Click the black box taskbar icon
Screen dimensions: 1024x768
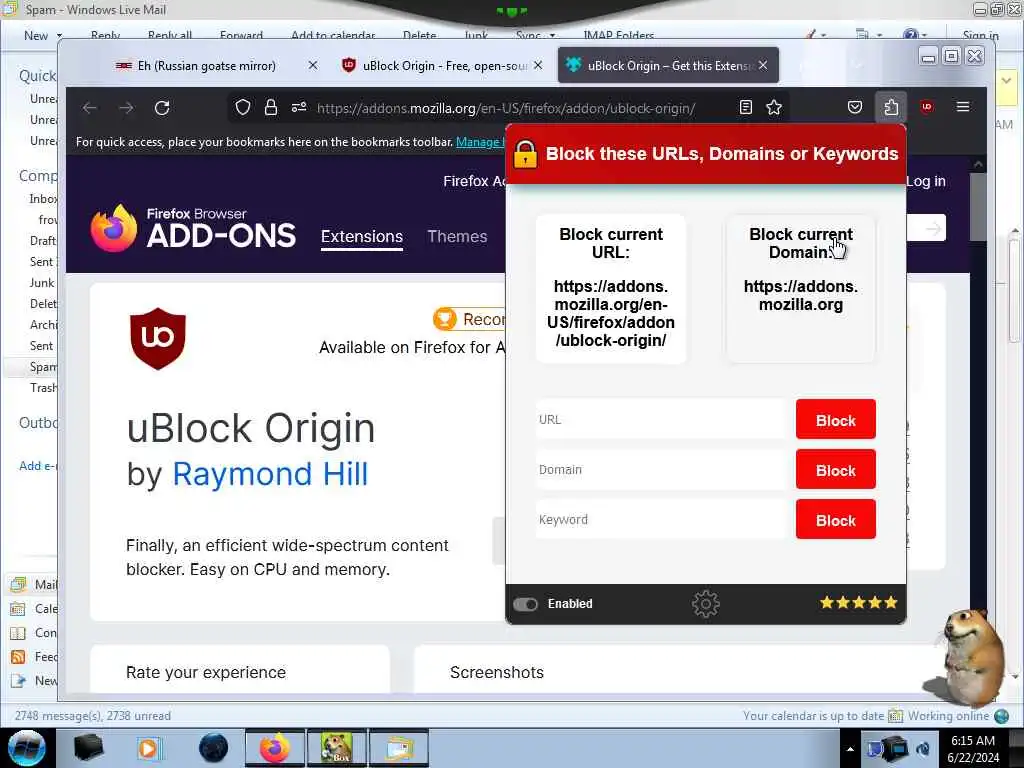(x=88, y=748)
